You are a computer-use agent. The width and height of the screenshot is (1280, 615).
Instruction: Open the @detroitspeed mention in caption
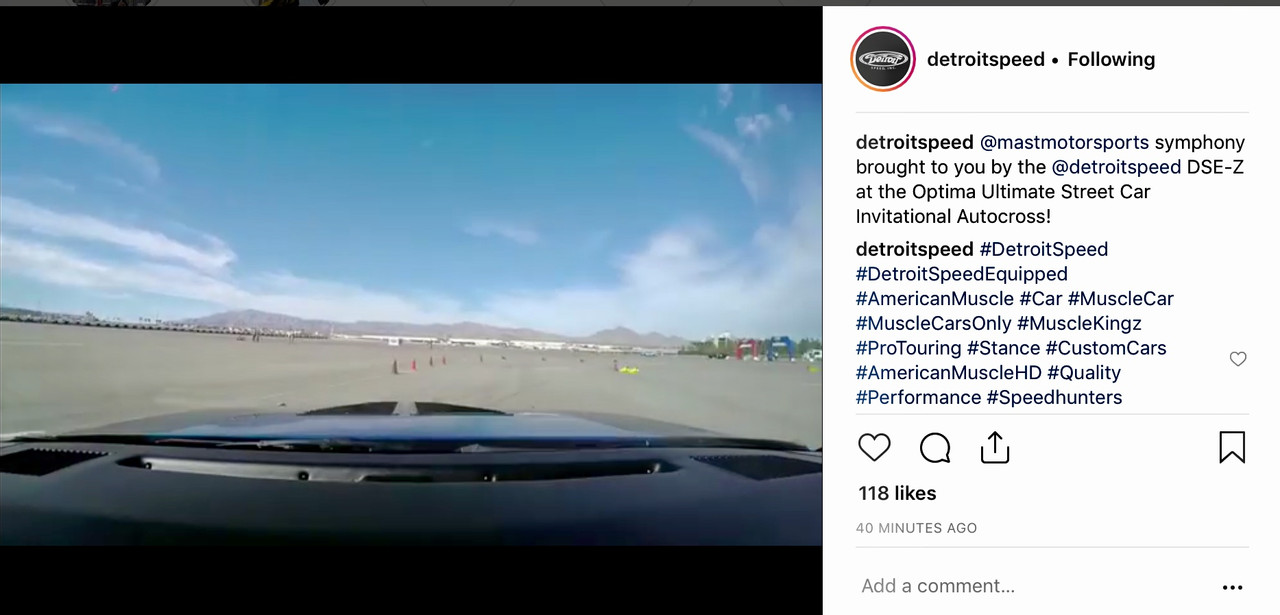pyautogui.click(x=1117, y=167)
